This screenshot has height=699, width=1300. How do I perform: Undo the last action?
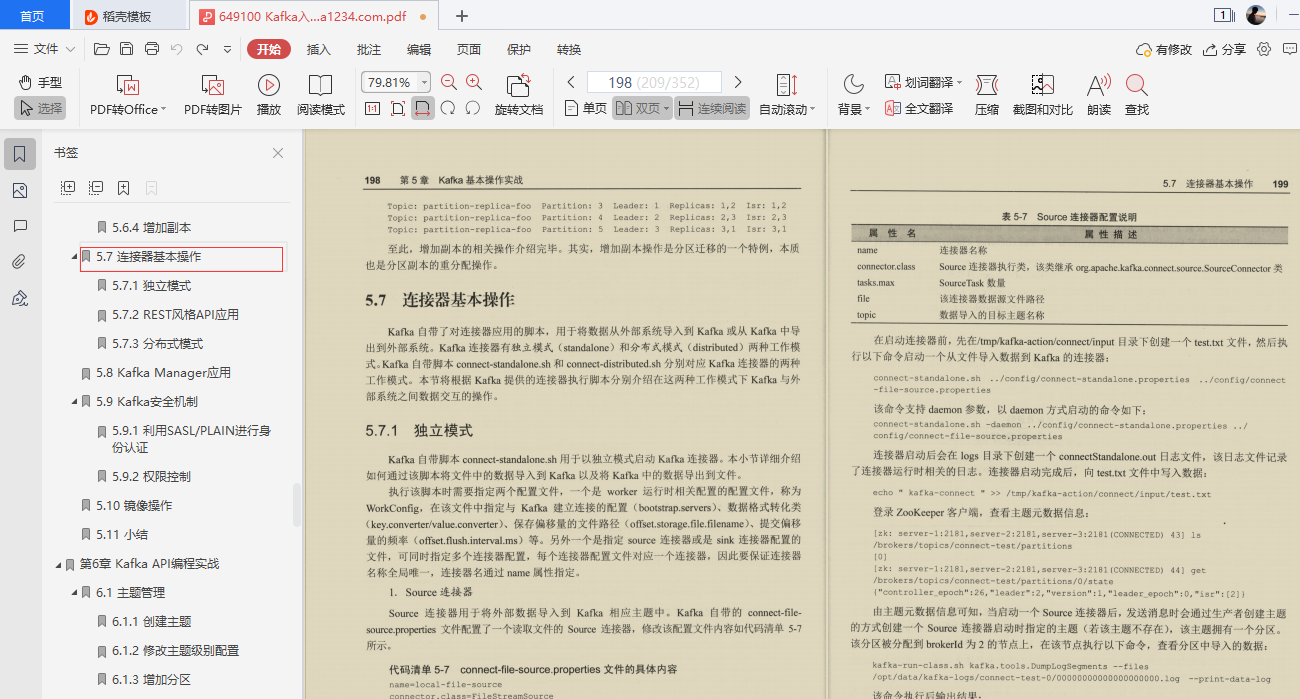point(177,49)
